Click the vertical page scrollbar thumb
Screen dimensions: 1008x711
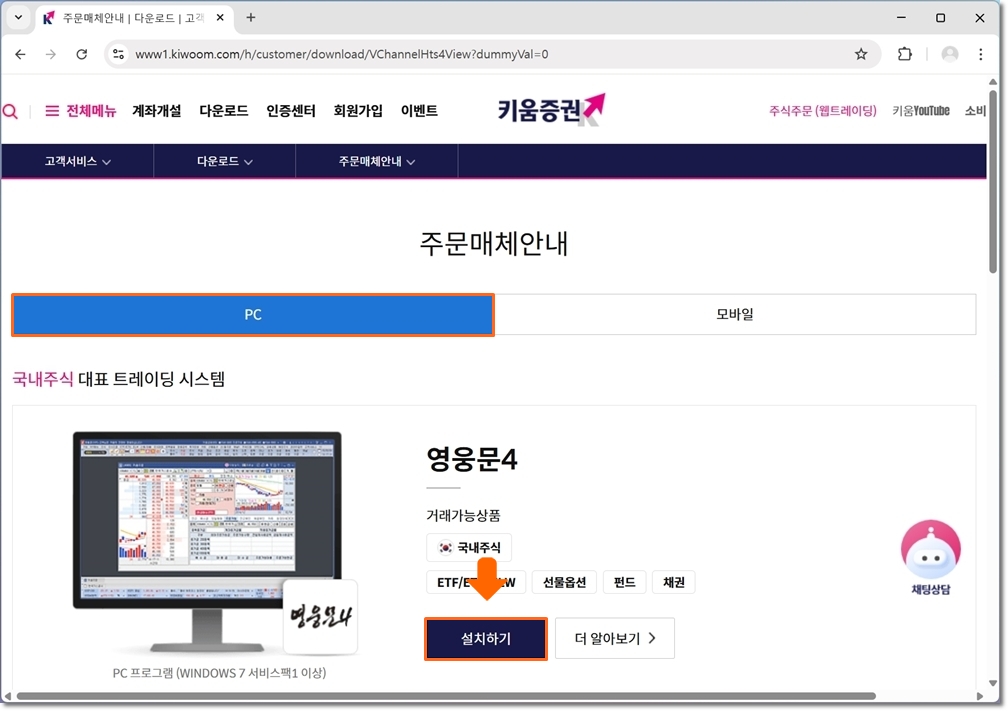coord(993,181)
